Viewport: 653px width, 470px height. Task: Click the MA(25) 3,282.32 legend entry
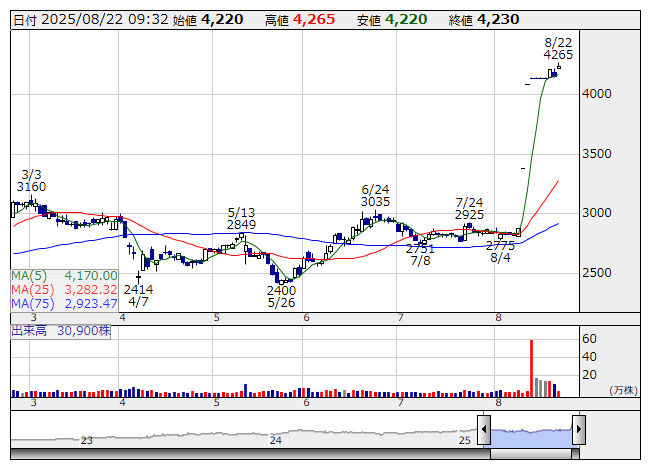point(65,289)
